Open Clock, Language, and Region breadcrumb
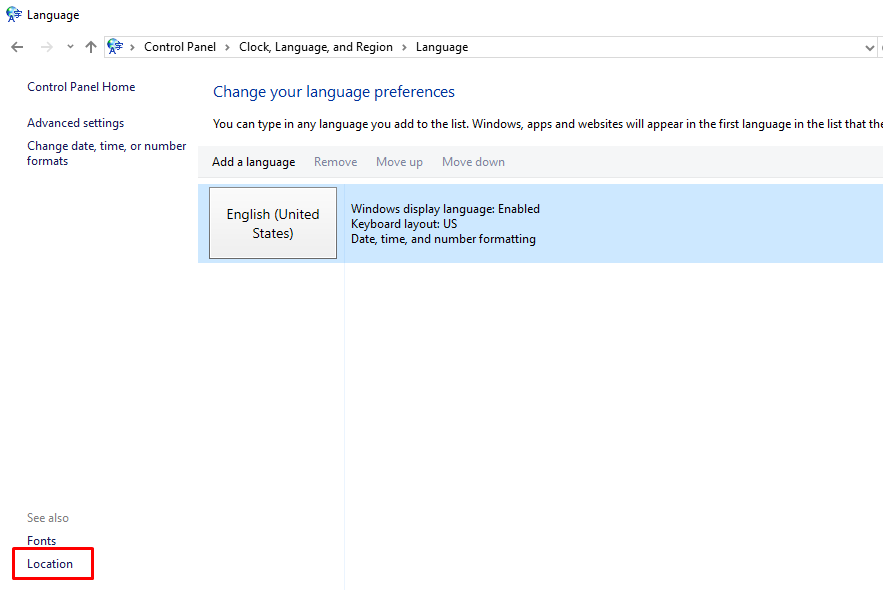Image resolution: width=883 pixels, height=590 pixels. [315, 47]
